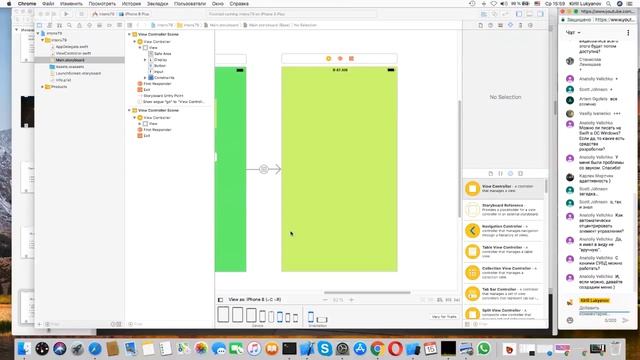Zoom in the storyboard canvas
Screen dimensions: 640x360
[351, 300]
